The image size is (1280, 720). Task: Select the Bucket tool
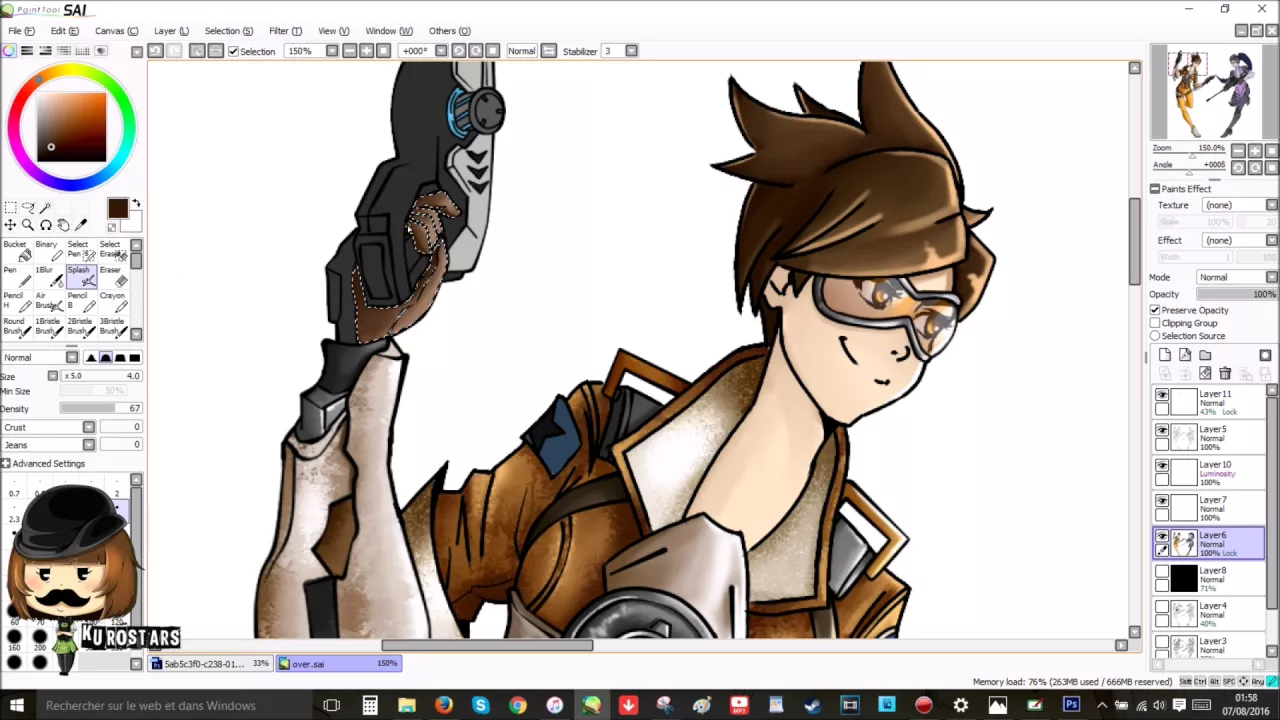[x=17, y=250]
